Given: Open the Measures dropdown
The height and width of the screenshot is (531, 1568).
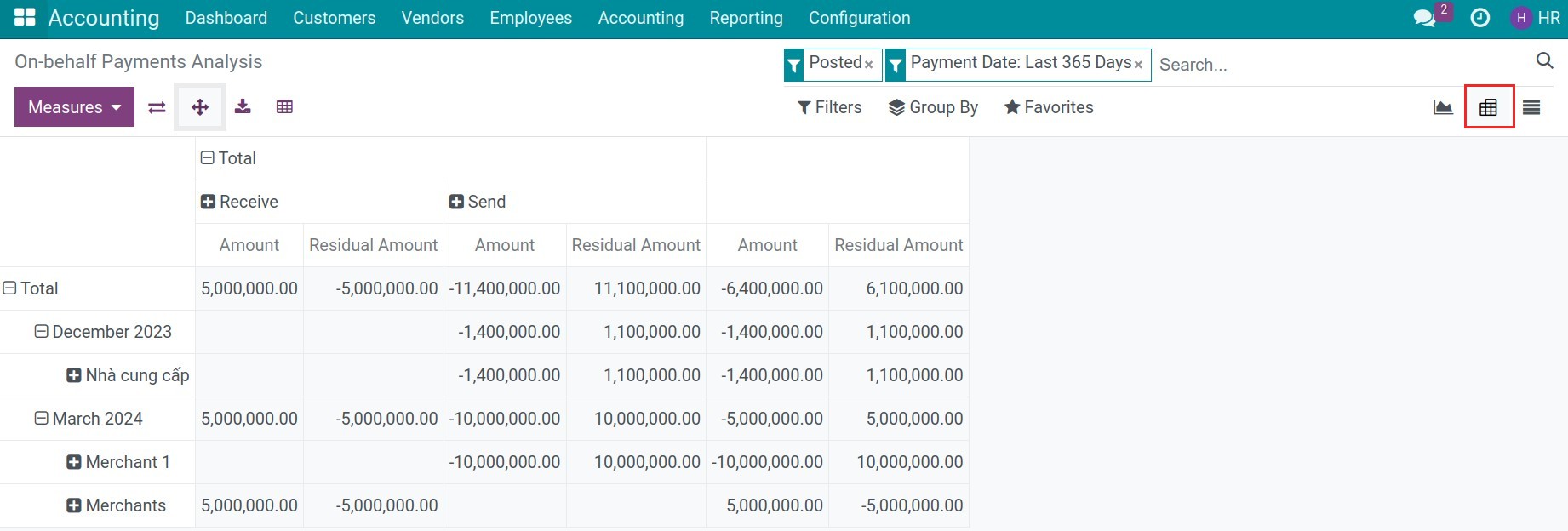Looking at the screenshot, I should (x=74, y=107).
